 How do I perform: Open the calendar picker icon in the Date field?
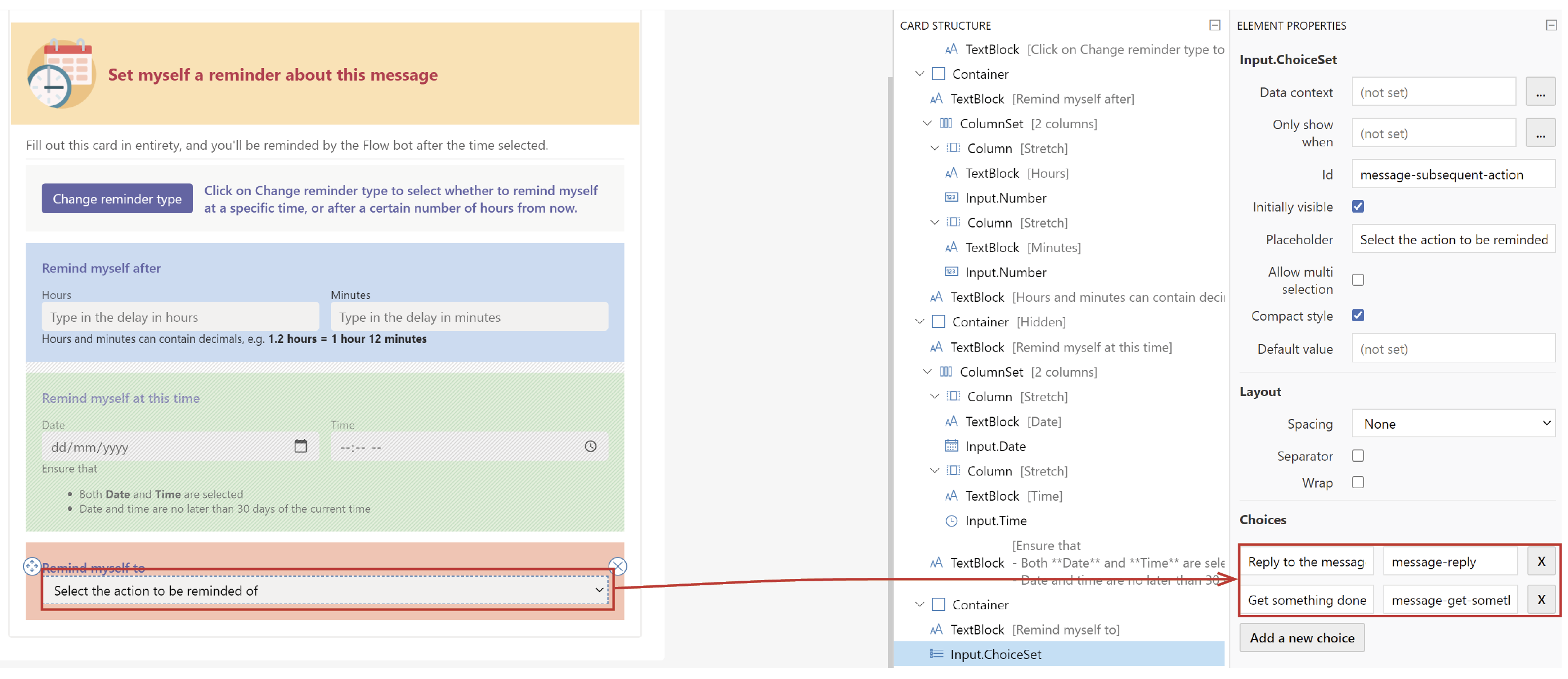point(301,446)
